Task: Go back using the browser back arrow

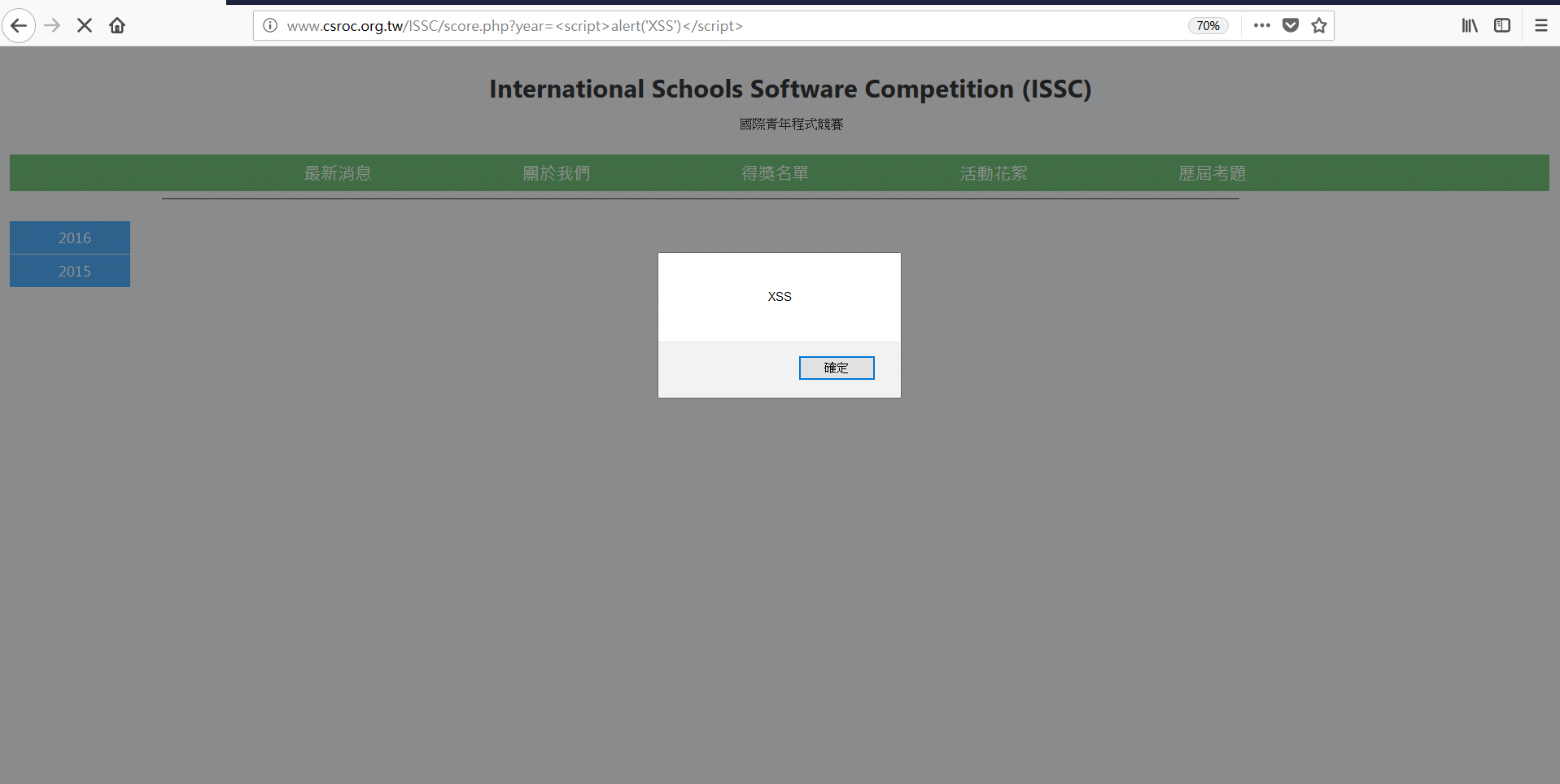Action: (19, 25)
